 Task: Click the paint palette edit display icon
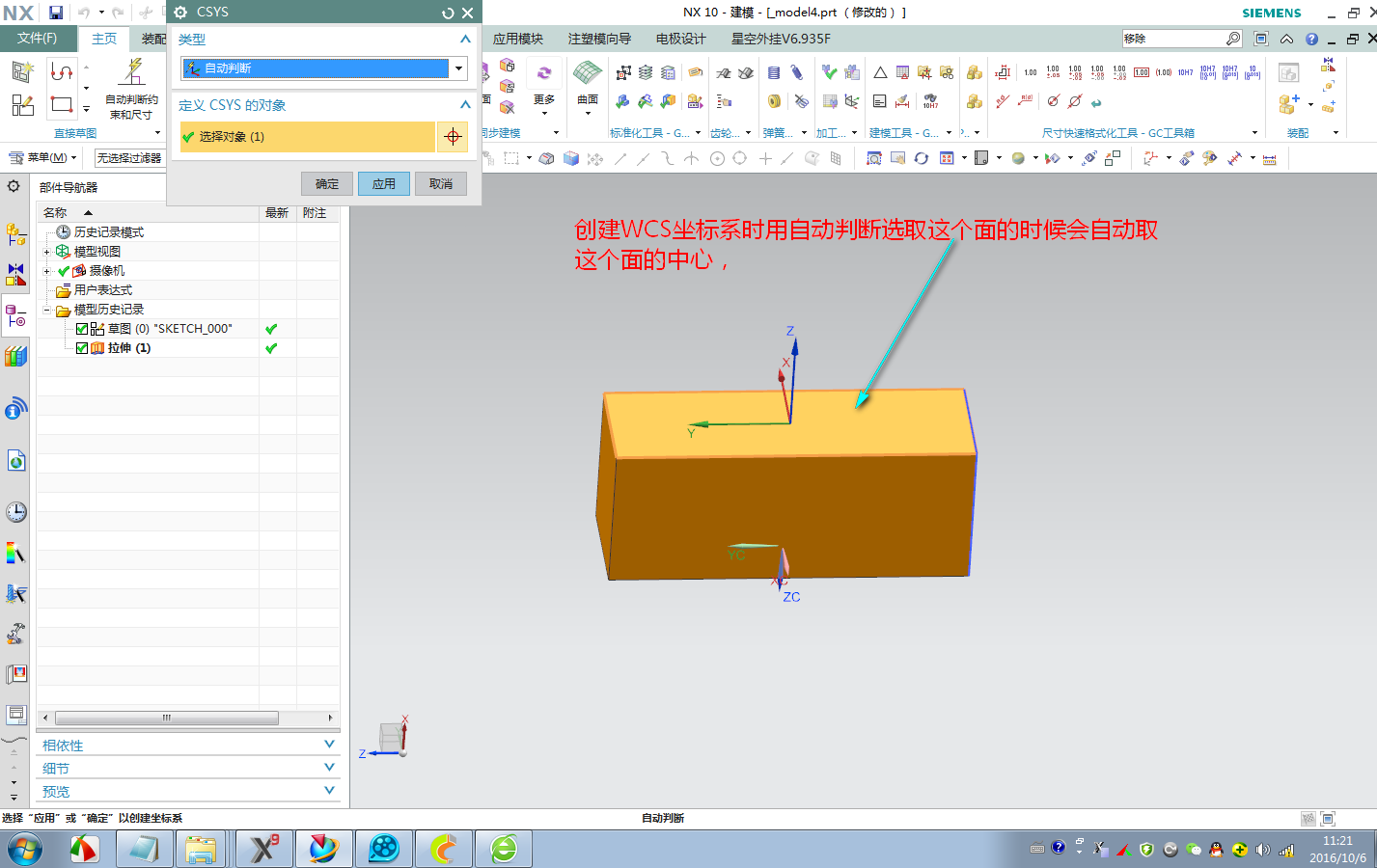tap(1209, 158)
